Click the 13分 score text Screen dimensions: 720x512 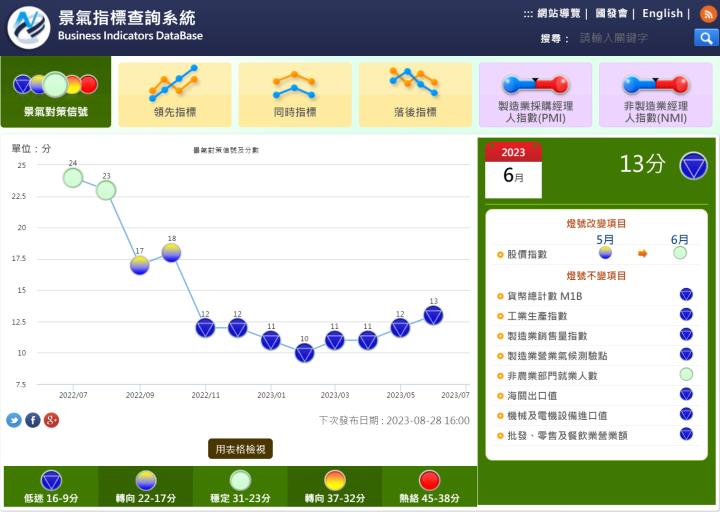click(642, 163)
